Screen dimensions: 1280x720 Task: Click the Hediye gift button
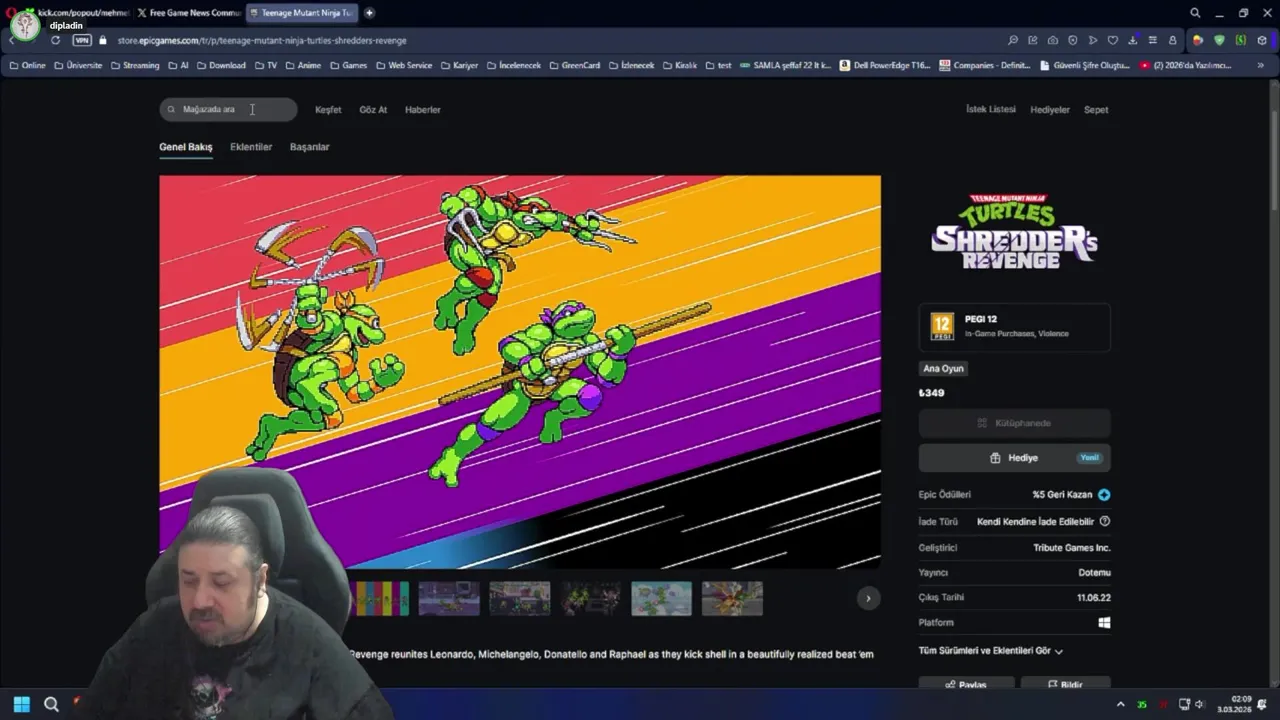coord(1014,458)
